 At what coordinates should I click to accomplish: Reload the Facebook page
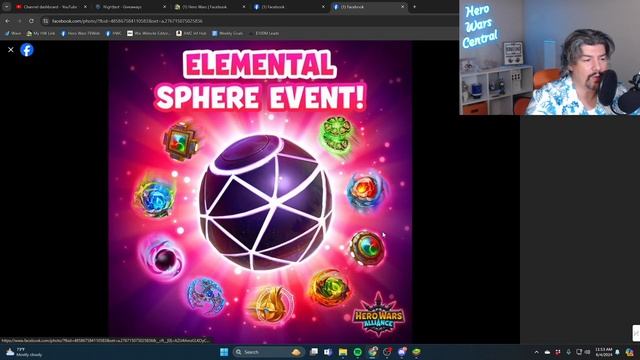click(x=31, y=21)
